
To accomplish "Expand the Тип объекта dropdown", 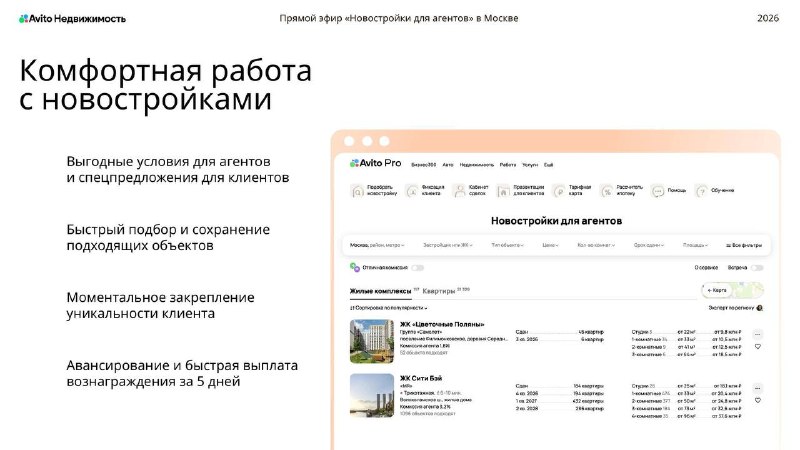I will coord(507,245).
